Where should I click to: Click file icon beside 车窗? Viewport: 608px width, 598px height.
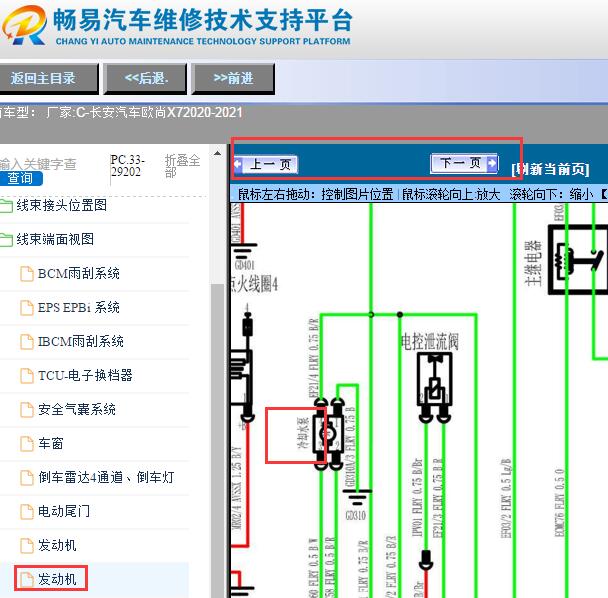pyautogui.click(x=27, y=444)
